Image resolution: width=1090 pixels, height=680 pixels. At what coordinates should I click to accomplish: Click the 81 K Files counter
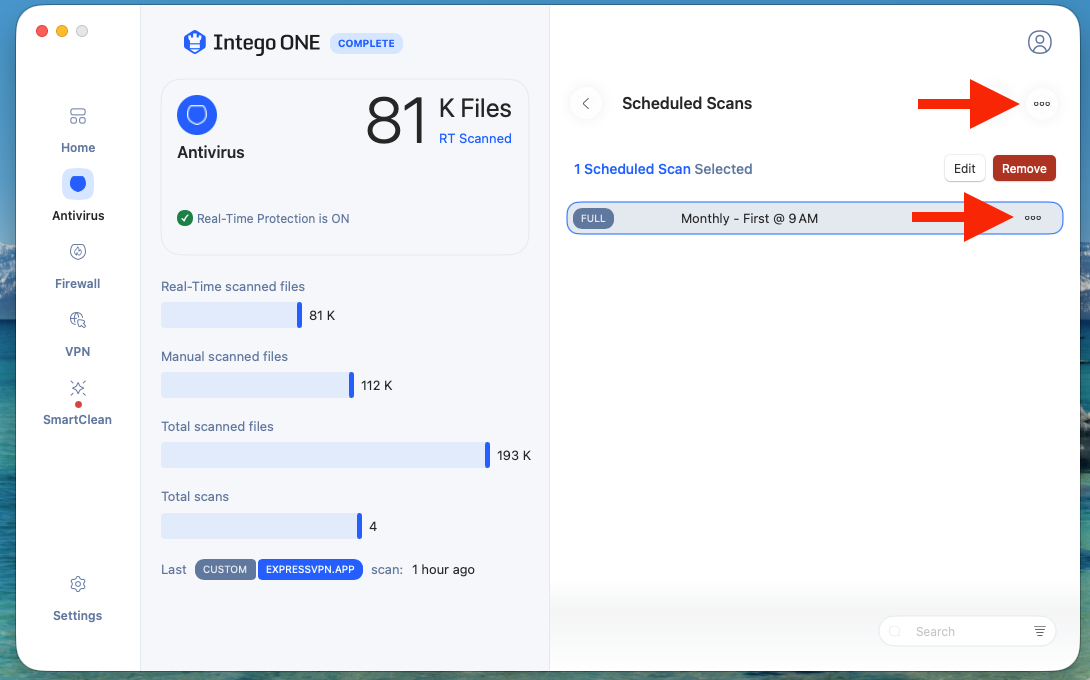tap(439, 120)
